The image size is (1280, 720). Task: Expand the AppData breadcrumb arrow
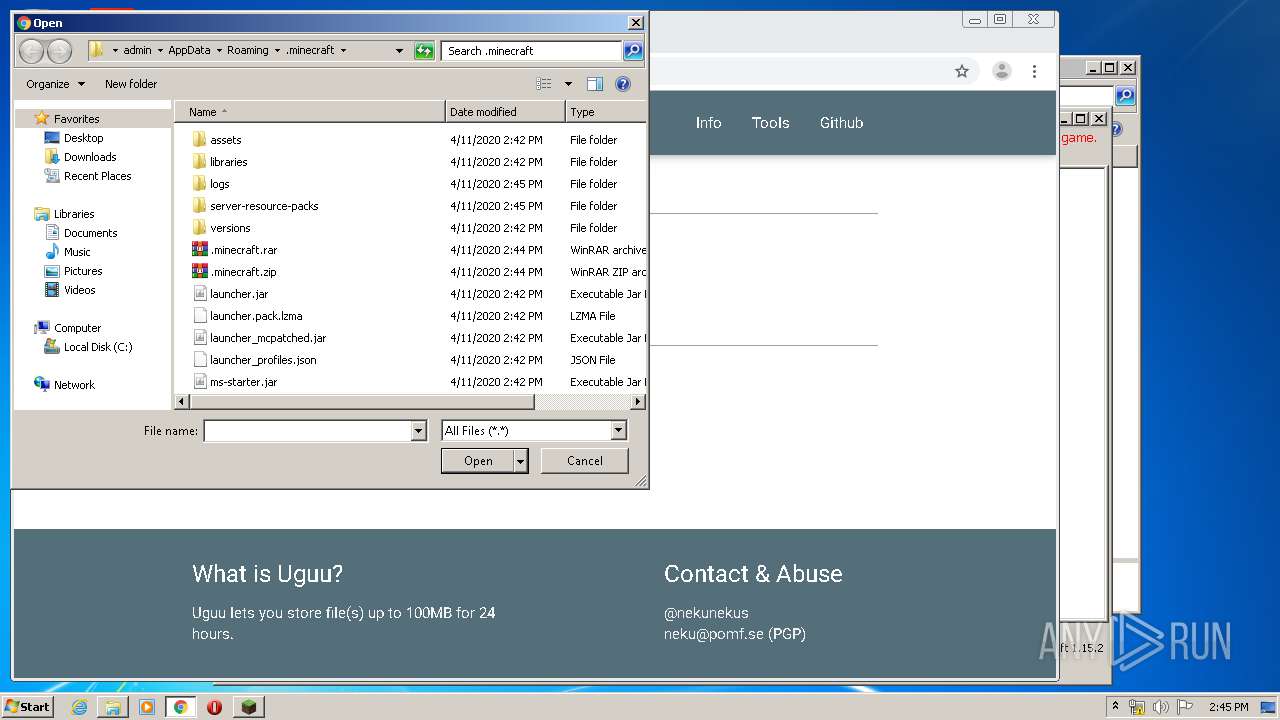click(218, 50)
